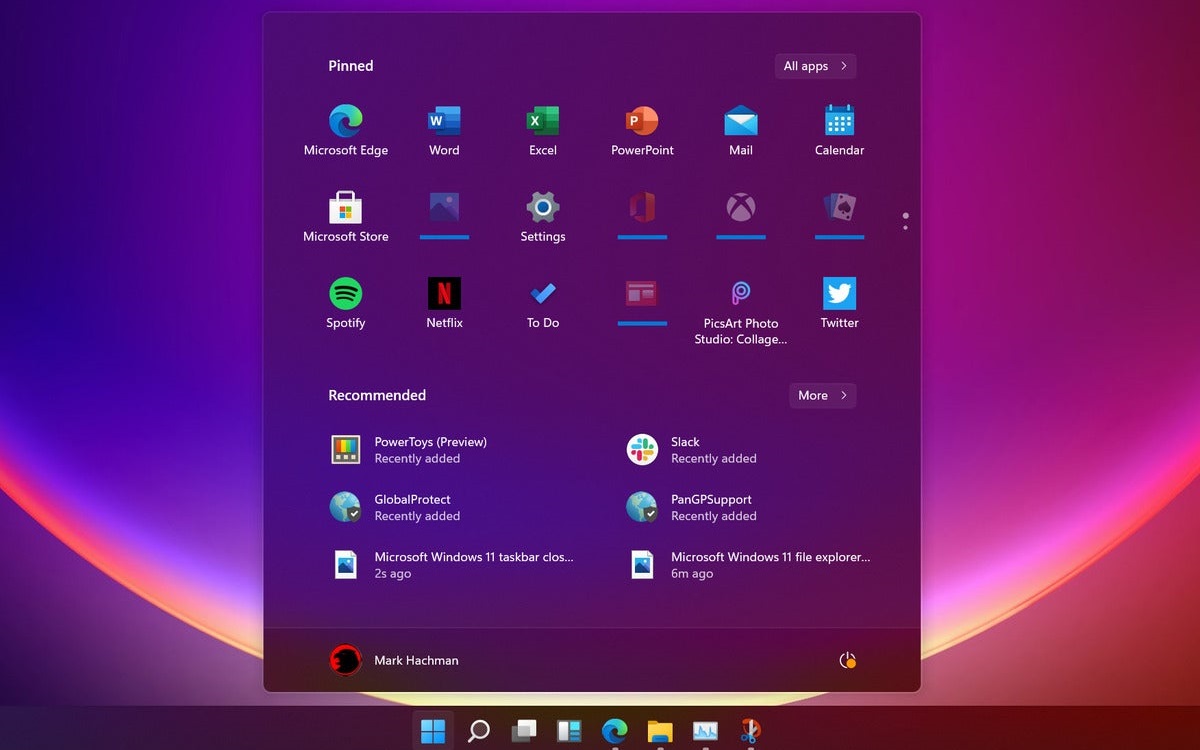The image size is (1200, 750).
Task: Open the To Do app
Action: click(543, 304)
